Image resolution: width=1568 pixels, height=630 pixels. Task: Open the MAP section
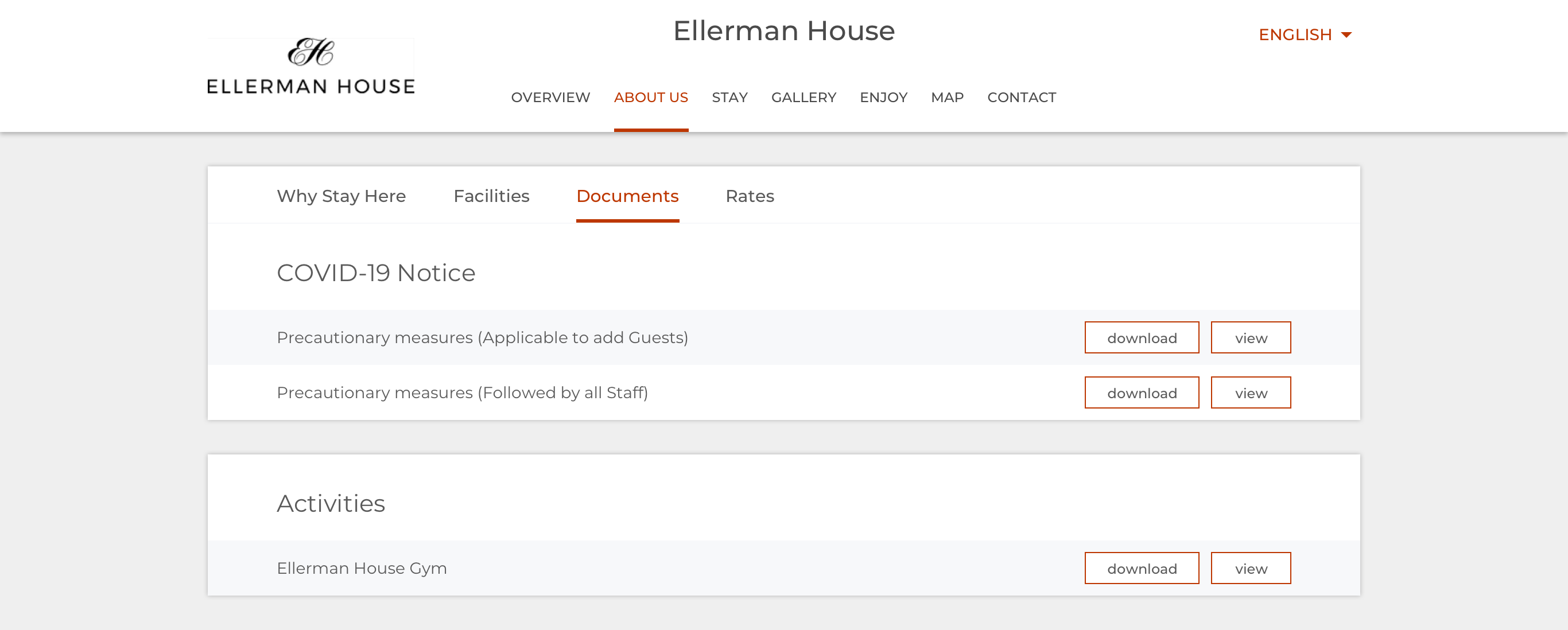pyautogui.click(x=947, y=98)
